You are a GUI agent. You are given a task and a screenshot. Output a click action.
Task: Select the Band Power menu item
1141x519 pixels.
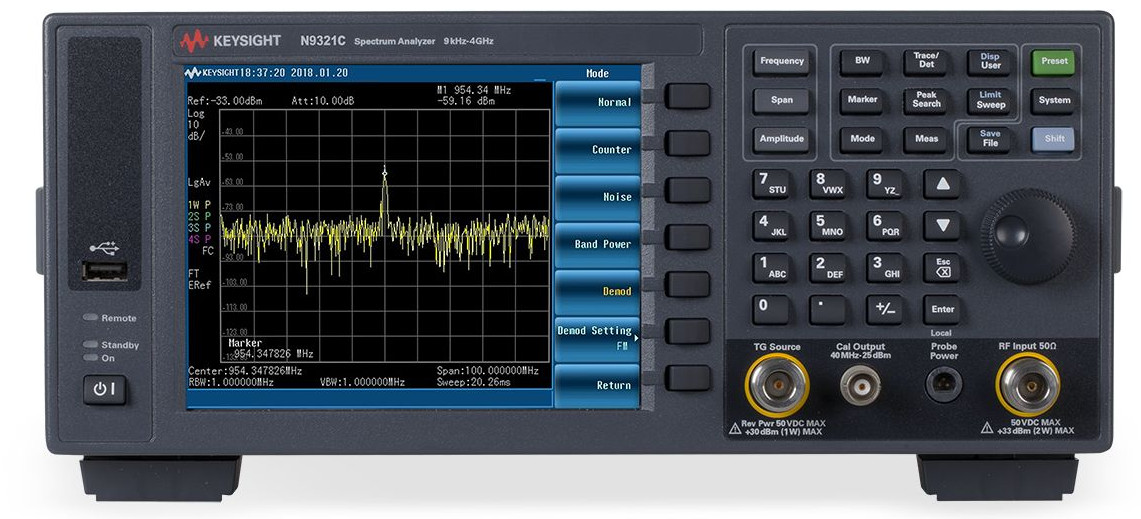click(x=597, y=244)
